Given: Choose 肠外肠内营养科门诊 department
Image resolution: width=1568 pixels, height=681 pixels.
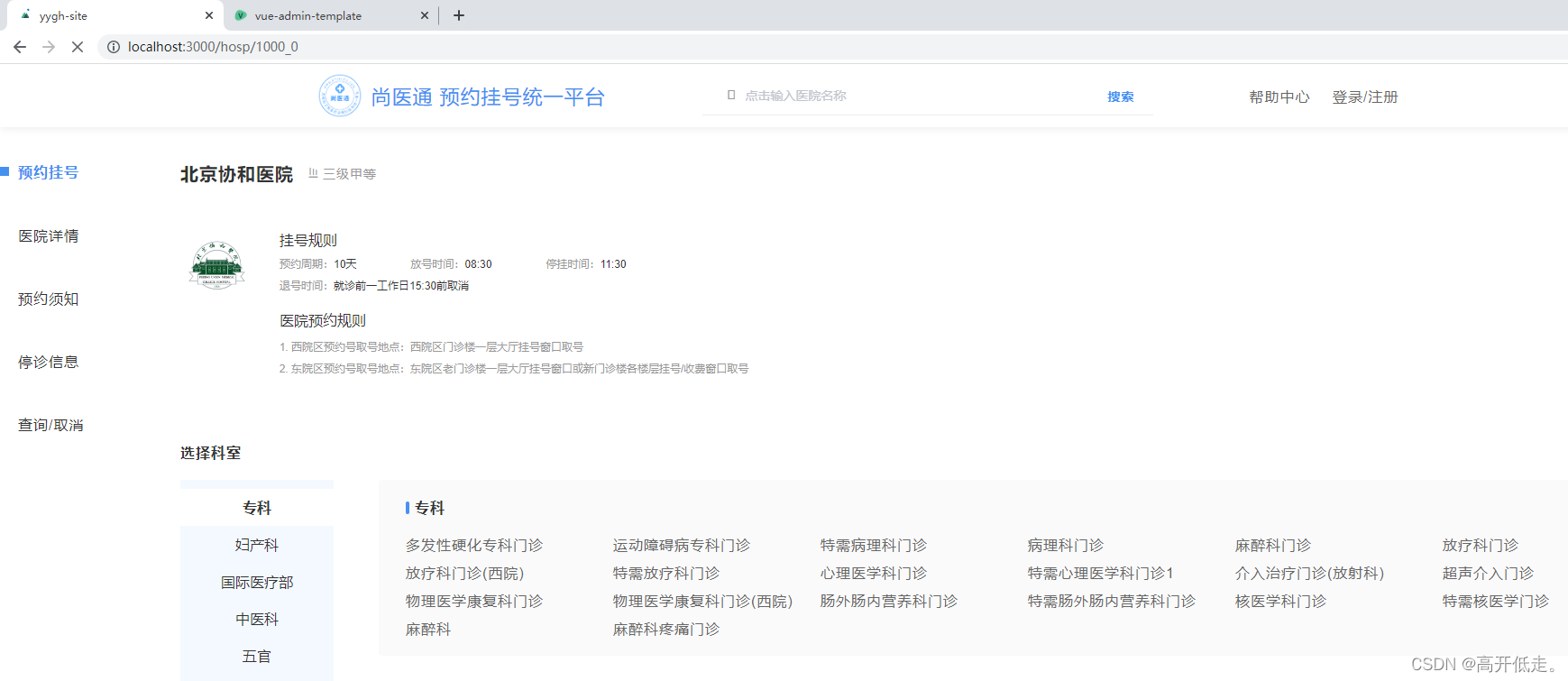Looking at the screenshot, I should point(889,601).
